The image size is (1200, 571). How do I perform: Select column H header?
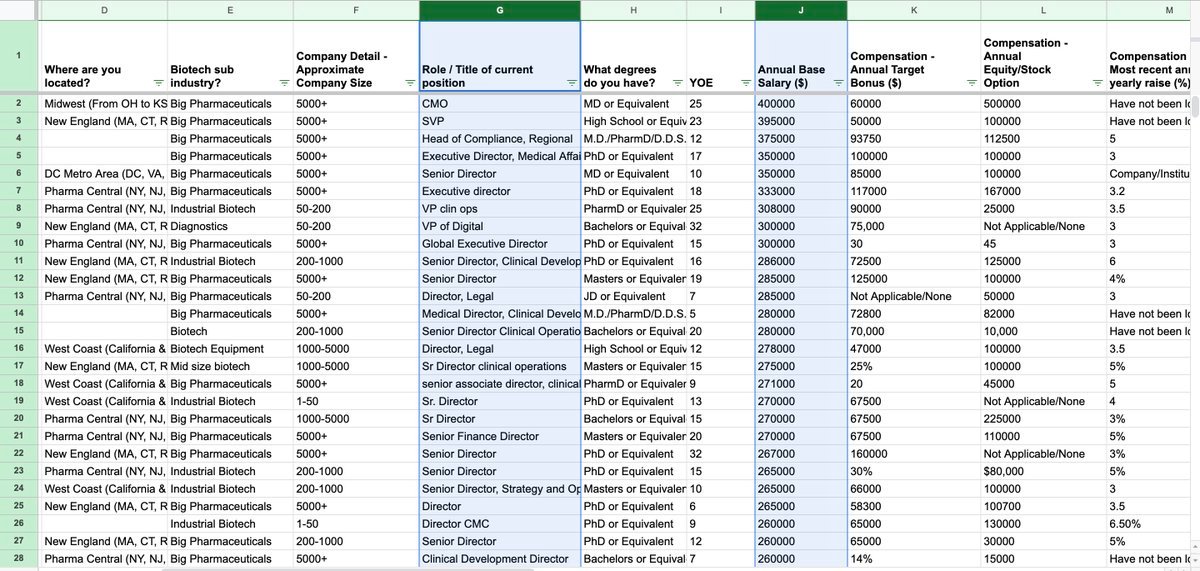(633, 11)
